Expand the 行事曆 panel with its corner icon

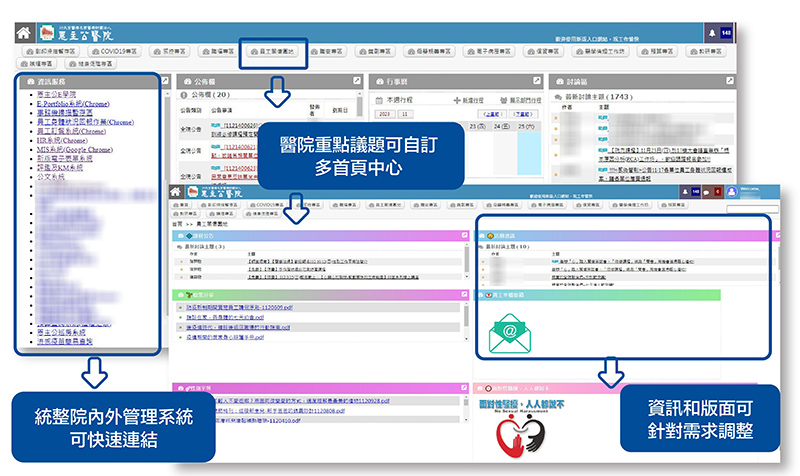[x=537, y=81]
